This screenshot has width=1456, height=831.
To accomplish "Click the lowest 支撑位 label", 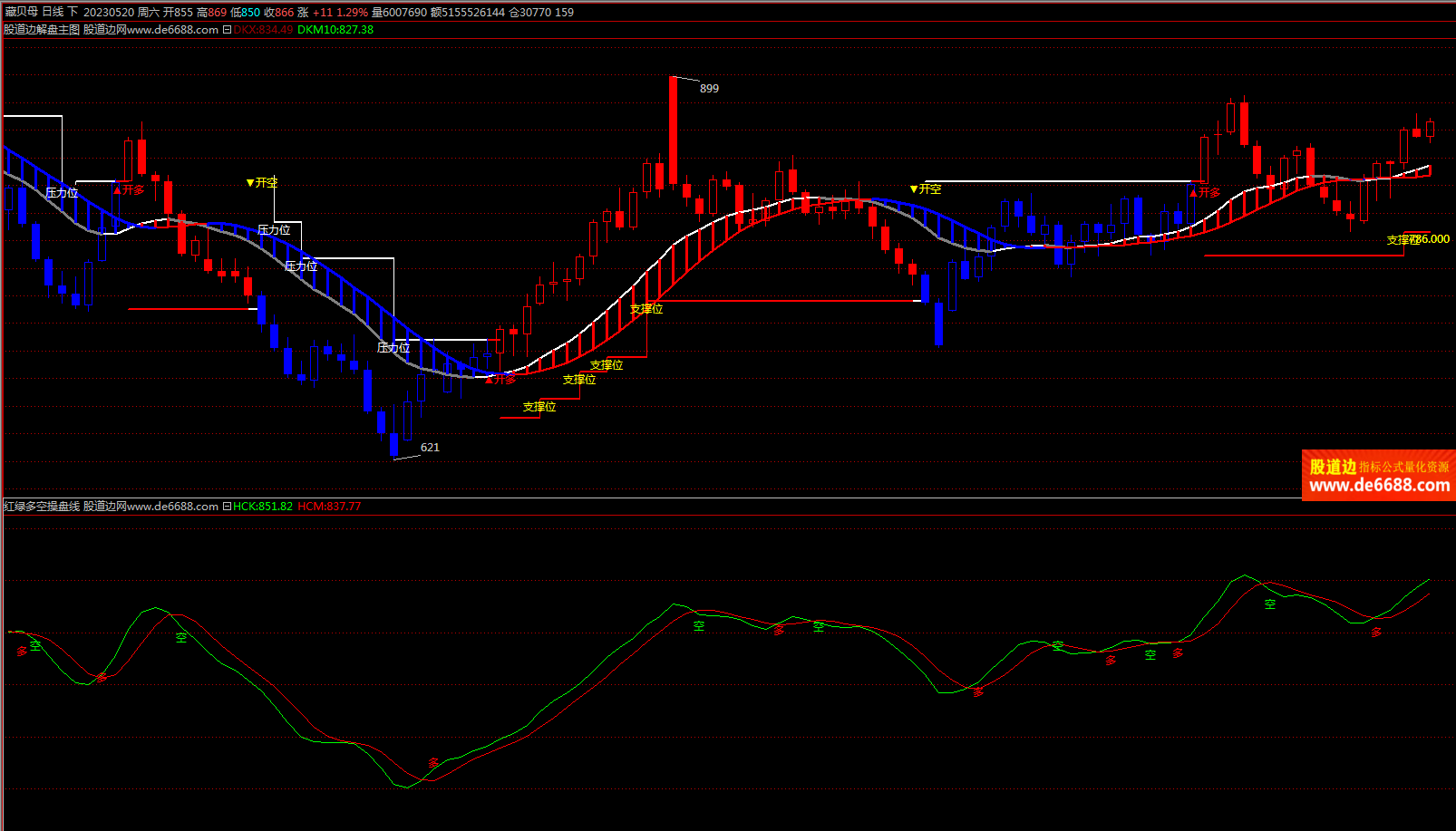I will point(539,407).
